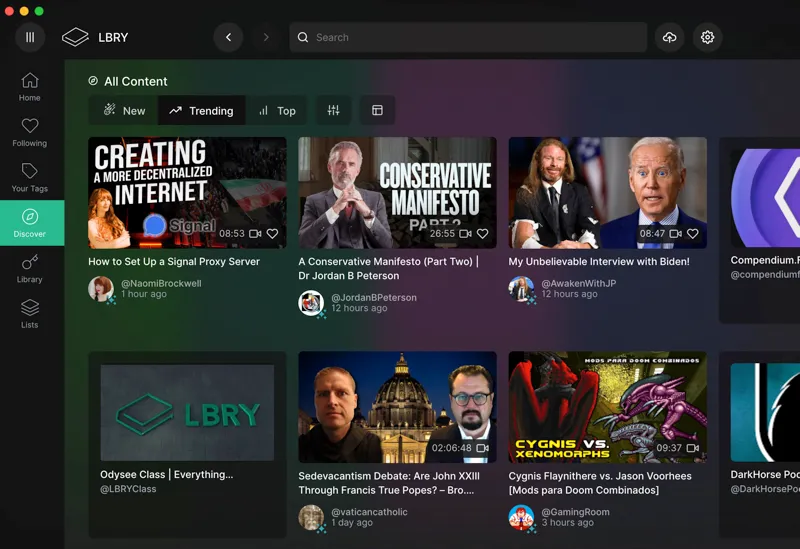This screenshot has width=800, height=549.
Task: Switch to the Trending tab
Action: (202, 111)
